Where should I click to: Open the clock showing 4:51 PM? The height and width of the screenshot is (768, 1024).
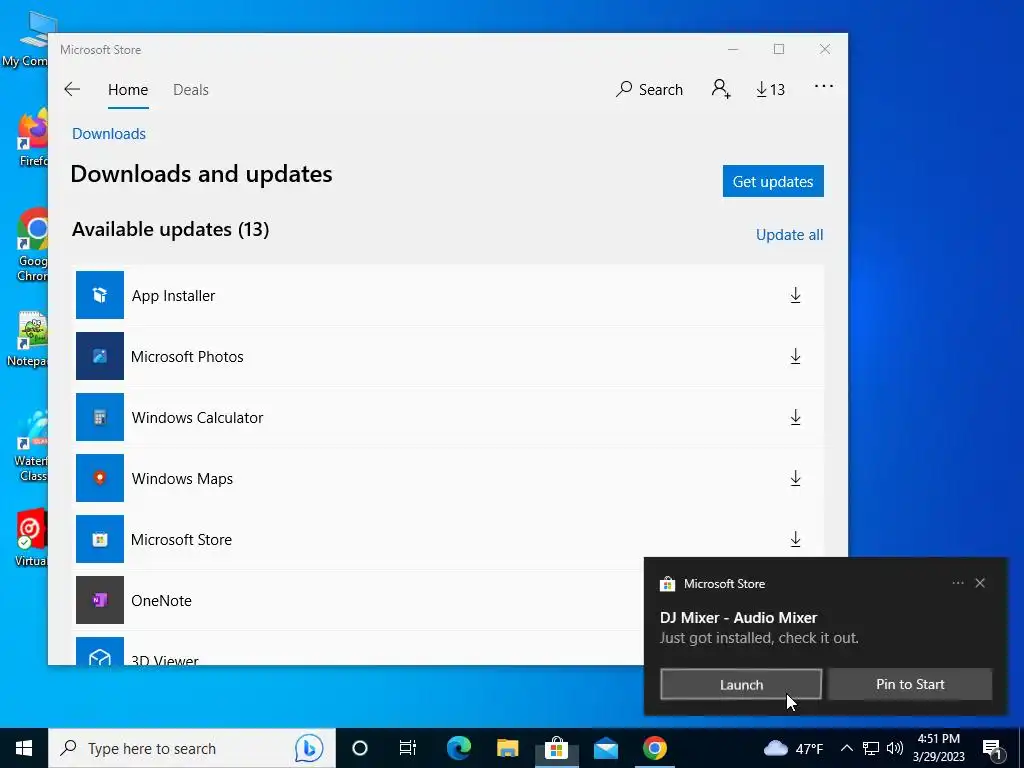938,748
